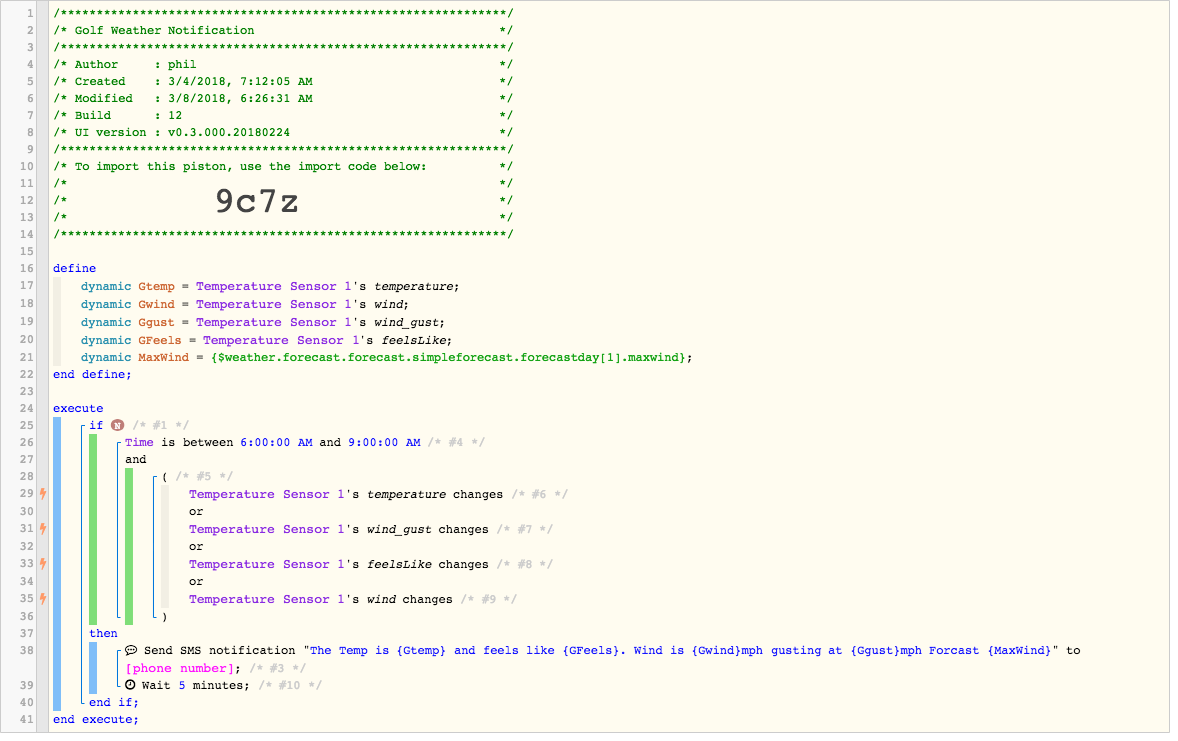Click line number 38 in the gutter
Screen dimensions: 1178x741
coord(26,651)
